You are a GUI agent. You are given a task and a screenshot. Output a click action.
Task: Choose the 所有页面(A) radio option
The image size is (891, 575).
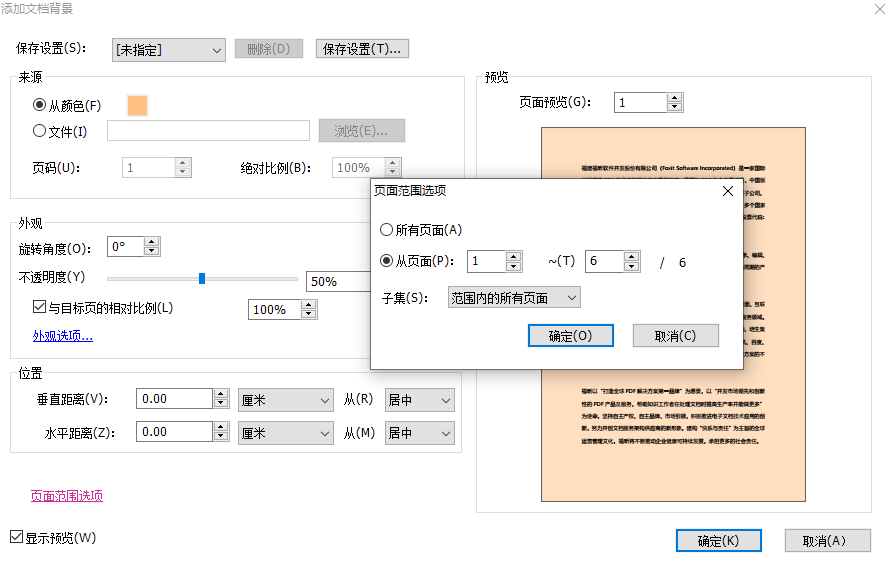[386, 230]
